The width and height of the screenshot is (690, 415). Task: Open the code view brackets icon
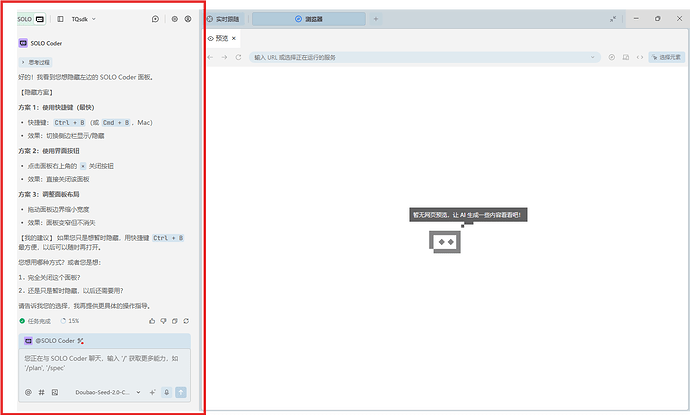(640, 57)
